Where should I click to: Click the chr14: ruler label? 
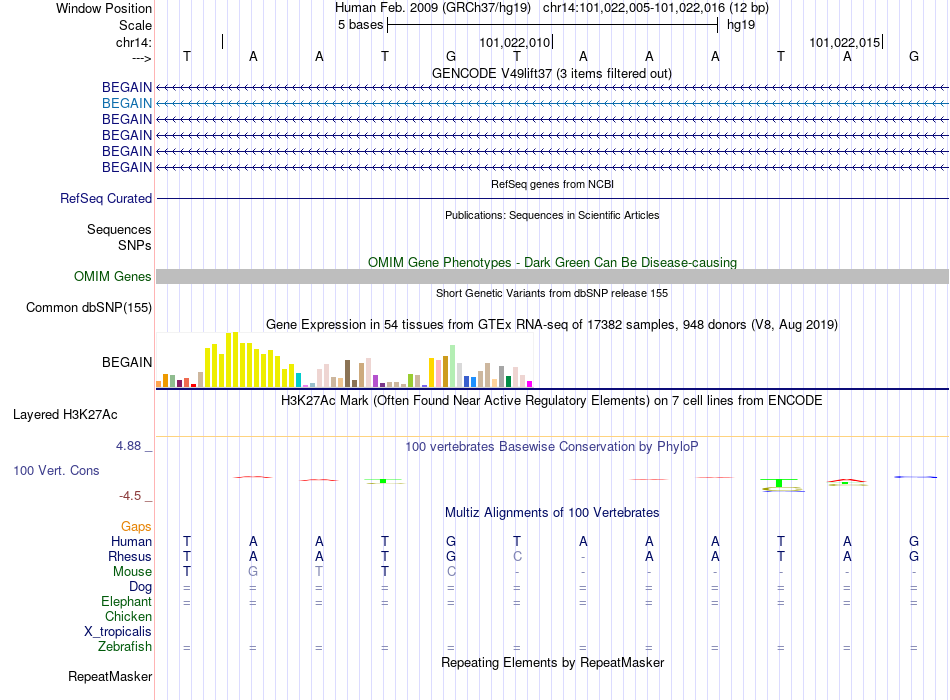[134, 42]
